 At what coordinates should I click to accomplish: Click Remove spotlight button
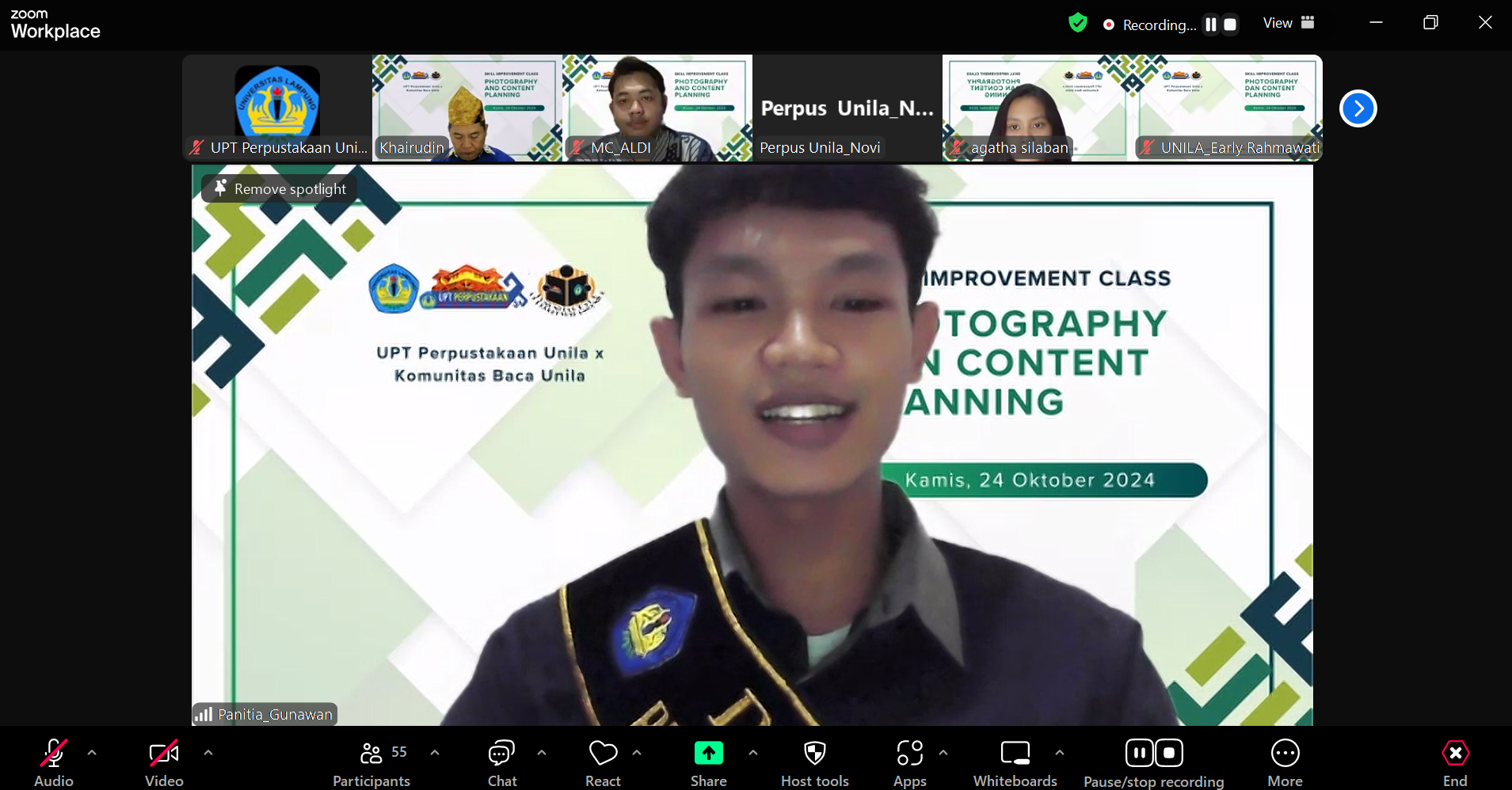280,189
